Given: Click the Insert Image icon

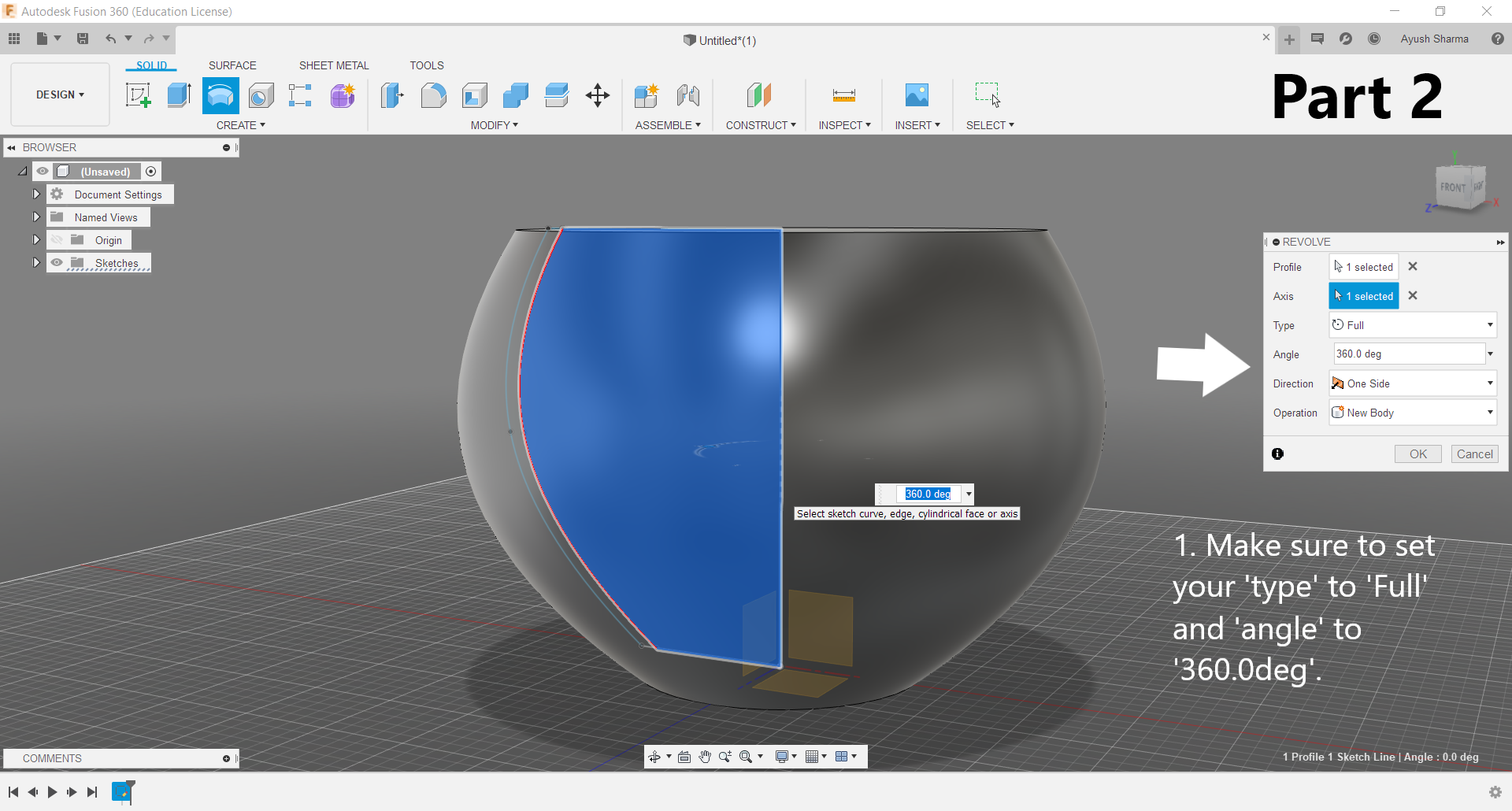Looking at the screenshot, I should (x=917, y=95).
